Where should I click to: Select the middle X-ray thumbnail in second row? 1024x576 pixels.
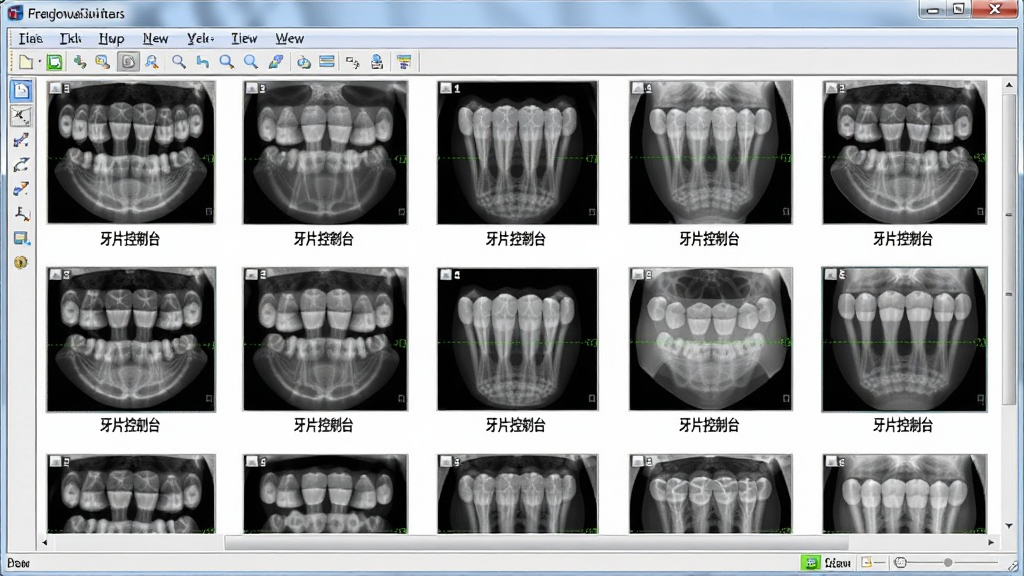click(517, 339)
